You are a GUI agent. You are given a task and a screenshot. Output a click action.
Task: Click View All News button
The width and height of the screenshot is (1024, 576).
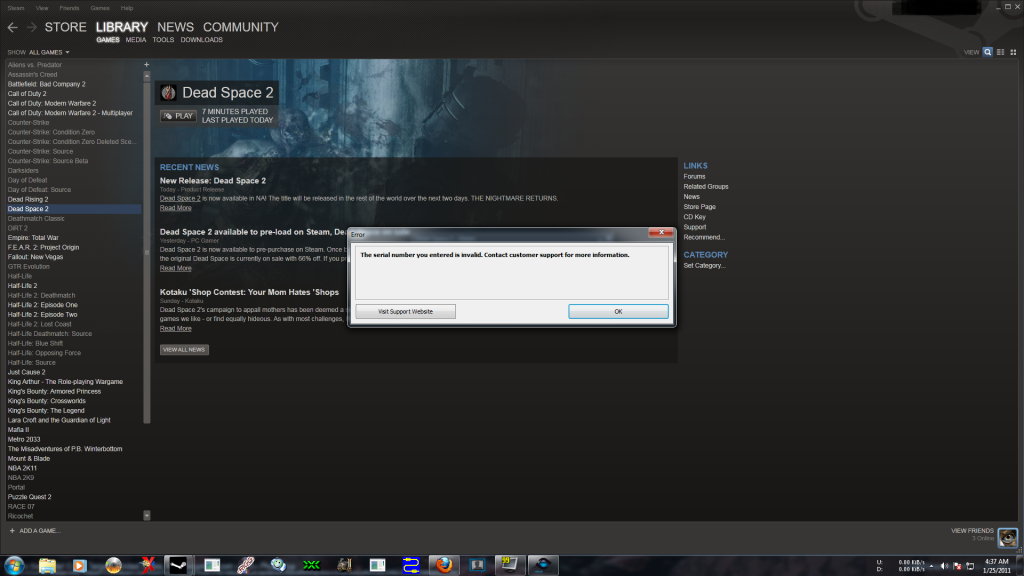(x=184, y=350)
